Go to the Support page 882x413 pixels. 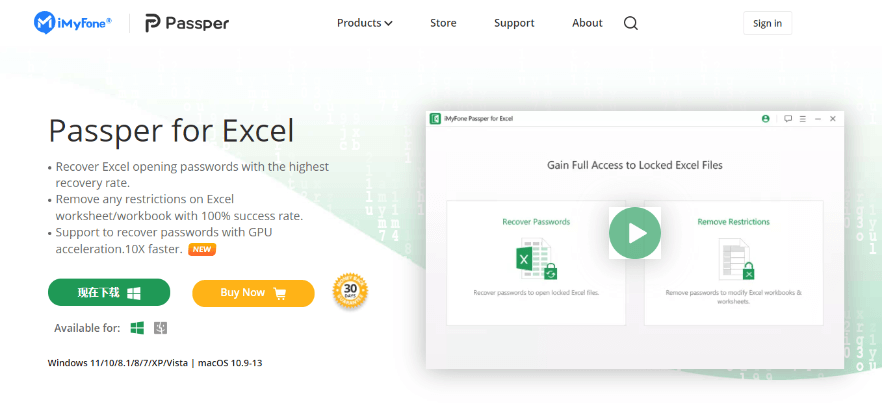[x=514, y=23]
